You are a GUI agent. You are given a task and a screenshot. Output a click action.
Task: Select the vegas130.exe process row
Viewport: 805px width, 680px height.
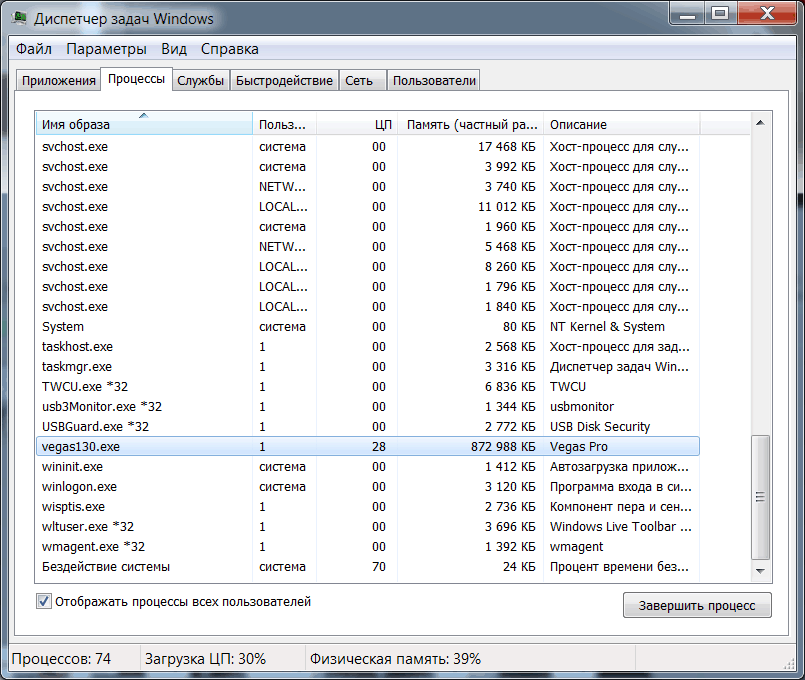tap(368, 446)
